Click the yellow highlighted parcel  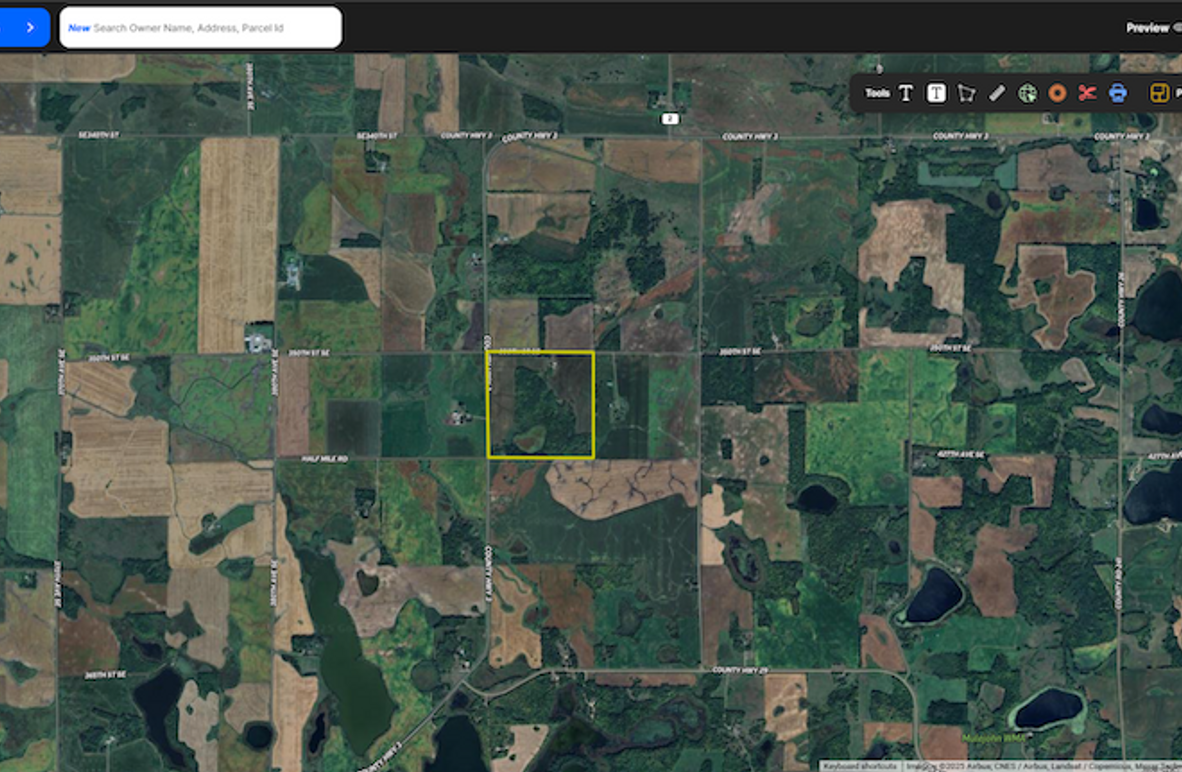tap(540, 405)
